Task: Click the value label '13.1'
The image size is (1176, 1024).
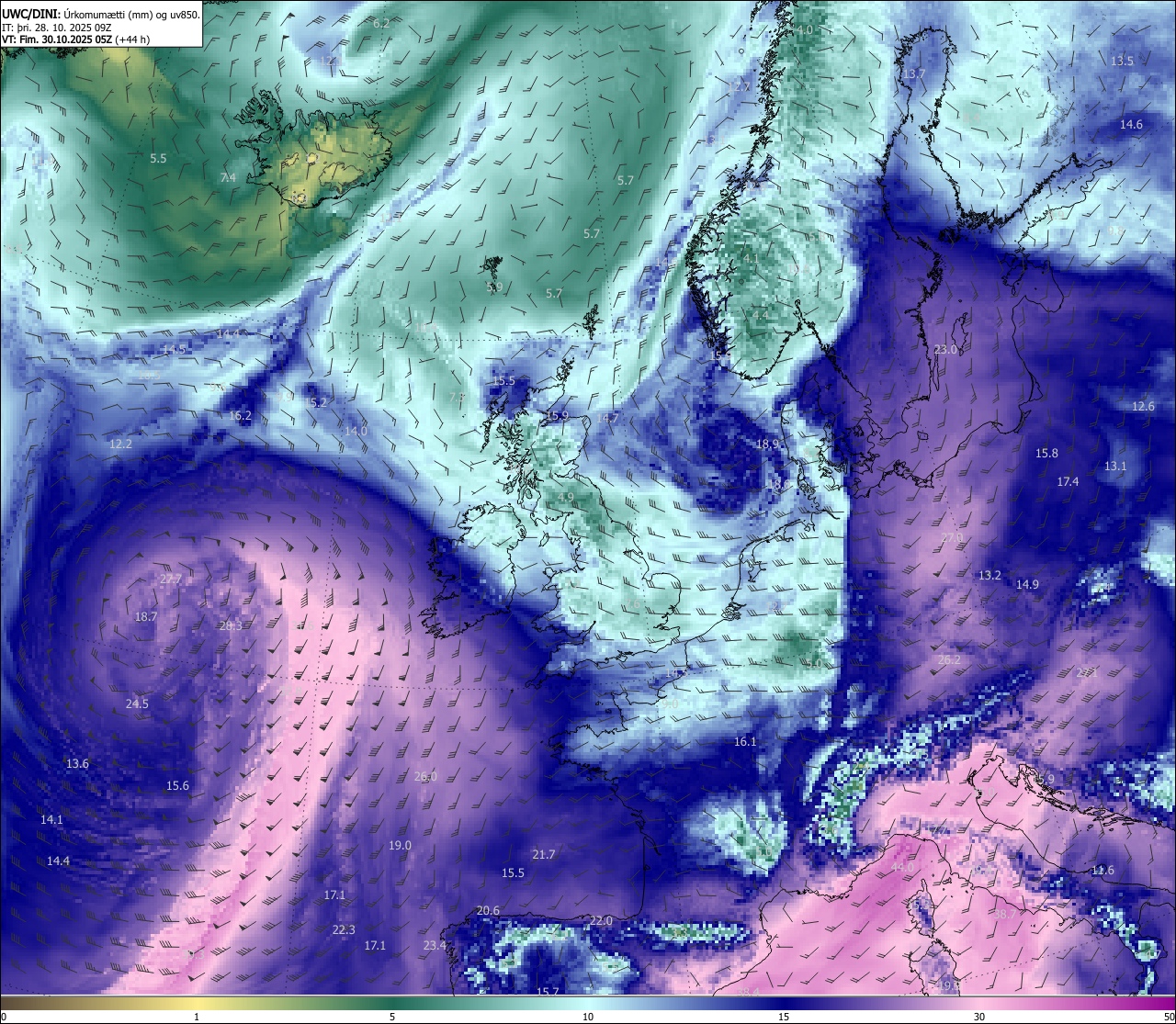Action: coord(1114,466)
